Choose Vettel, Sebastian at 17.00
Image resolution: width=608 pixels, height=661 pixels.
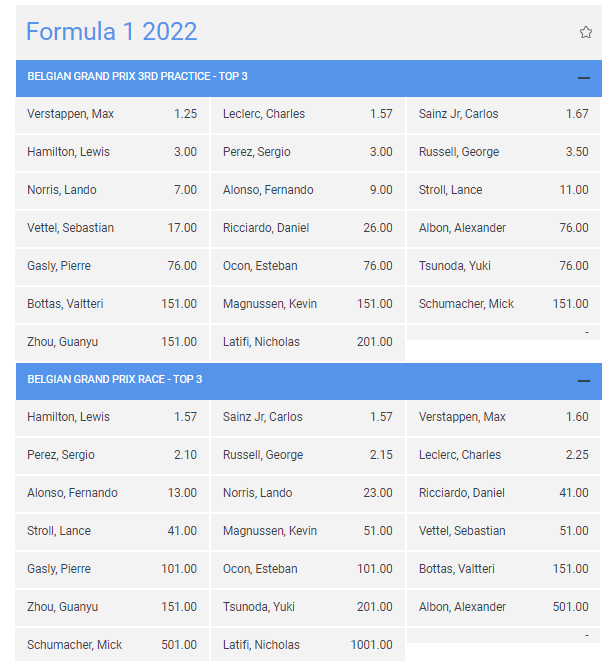pos(112,228)
